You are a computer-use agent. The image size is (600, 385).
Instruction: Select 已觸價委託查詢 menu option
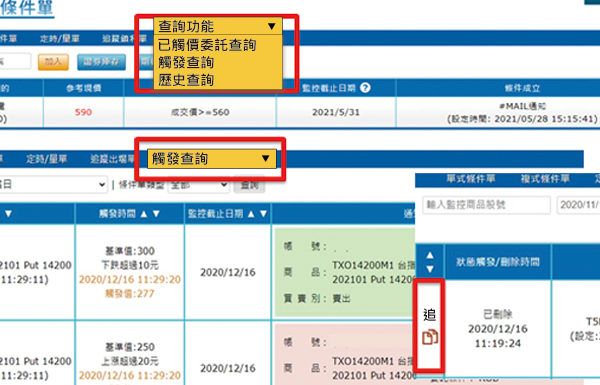coord(207,45)
